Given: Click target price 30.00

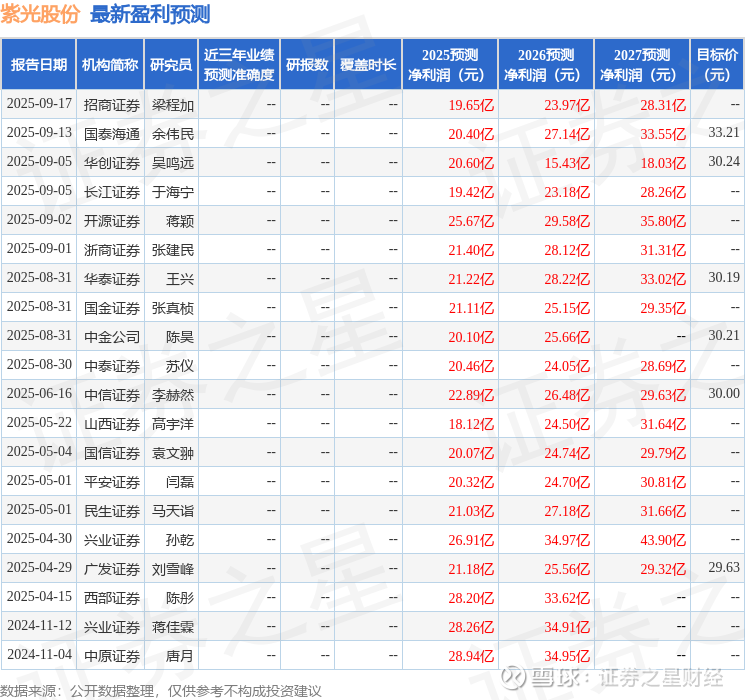Looking at the screenshot, I should pyautogui.click(x=724, y=393).
